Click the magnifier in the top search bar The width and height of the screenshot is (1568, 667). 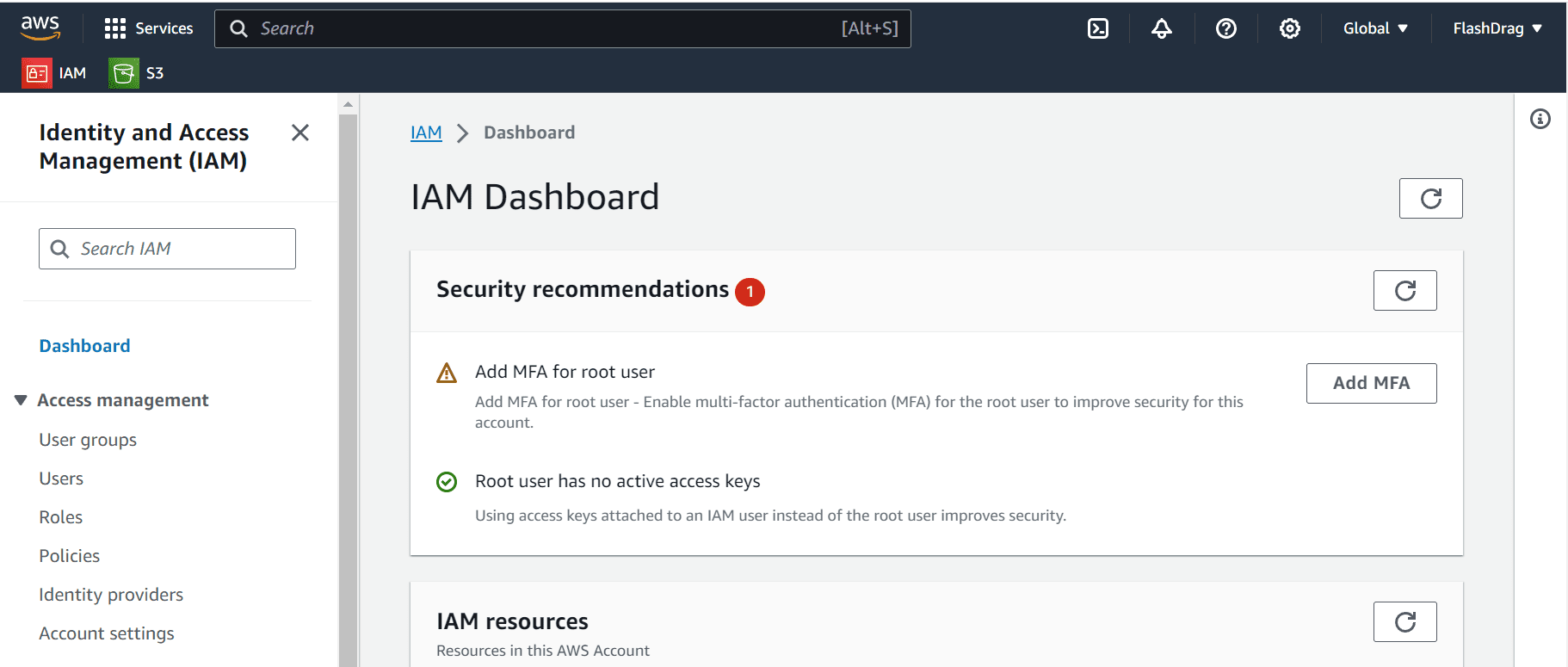238,28
